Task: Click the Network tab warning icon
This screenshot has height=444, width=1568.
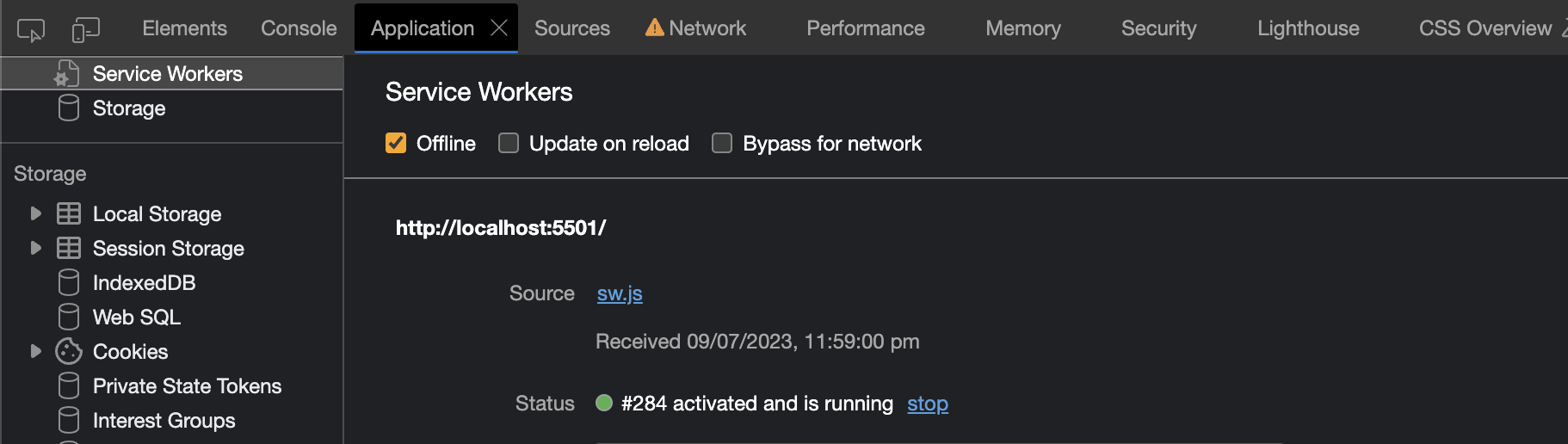Action: [x=654, y=28]
